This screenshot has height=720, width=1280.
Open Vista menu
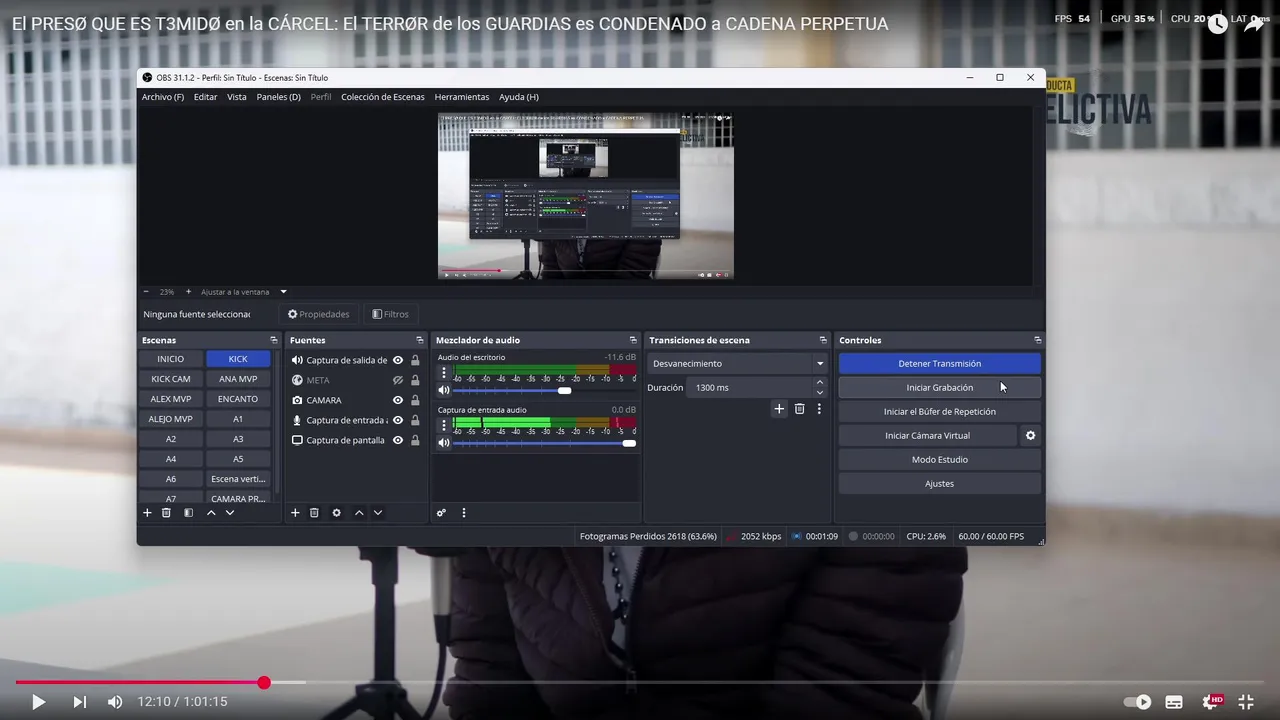(x=237, y=97)
